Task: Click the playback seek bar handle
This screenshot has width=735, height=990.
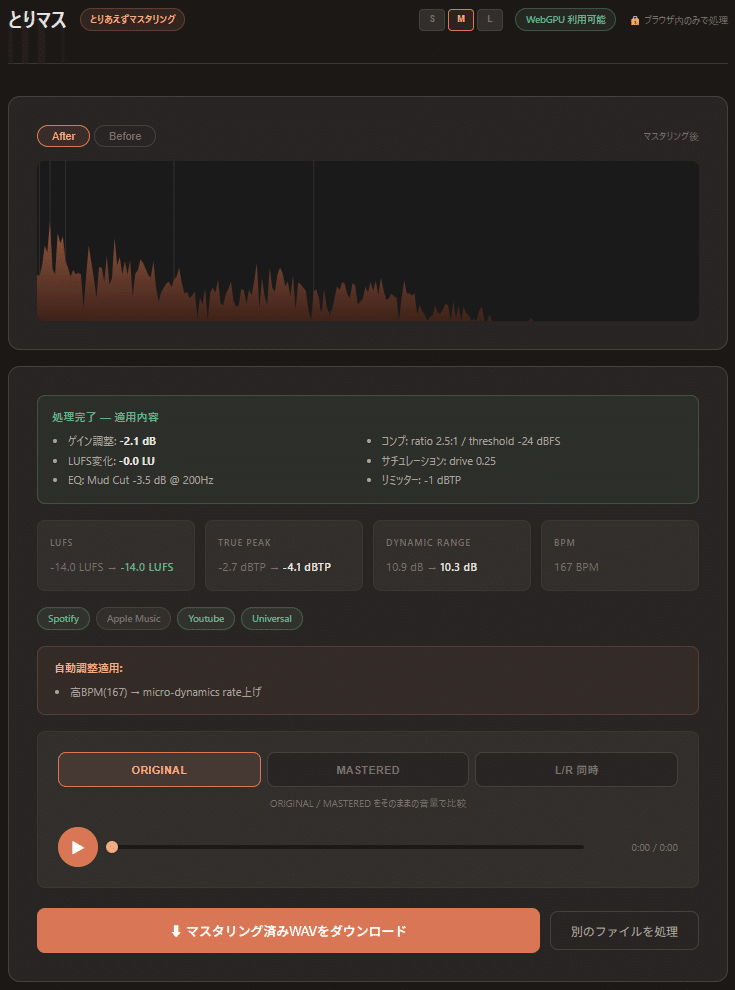Action: click(112, 847)
